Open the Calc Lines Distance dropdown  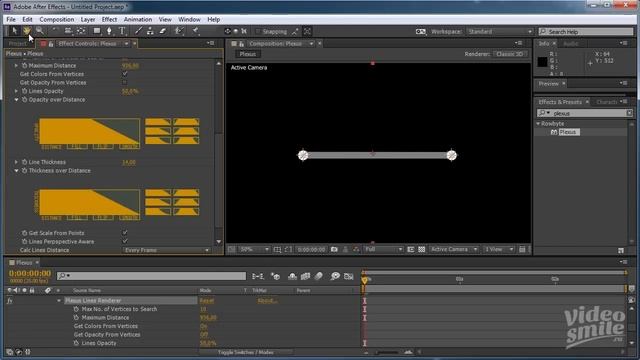tap(166, 250)
